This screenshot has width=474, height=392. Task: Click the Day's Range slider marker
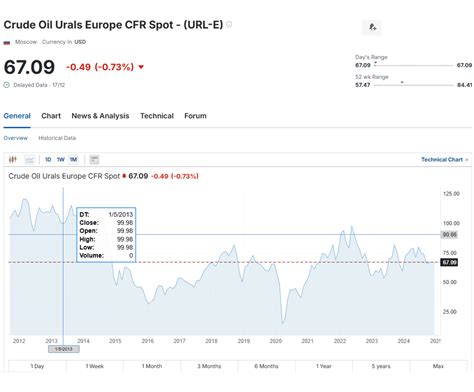[375, 63]
